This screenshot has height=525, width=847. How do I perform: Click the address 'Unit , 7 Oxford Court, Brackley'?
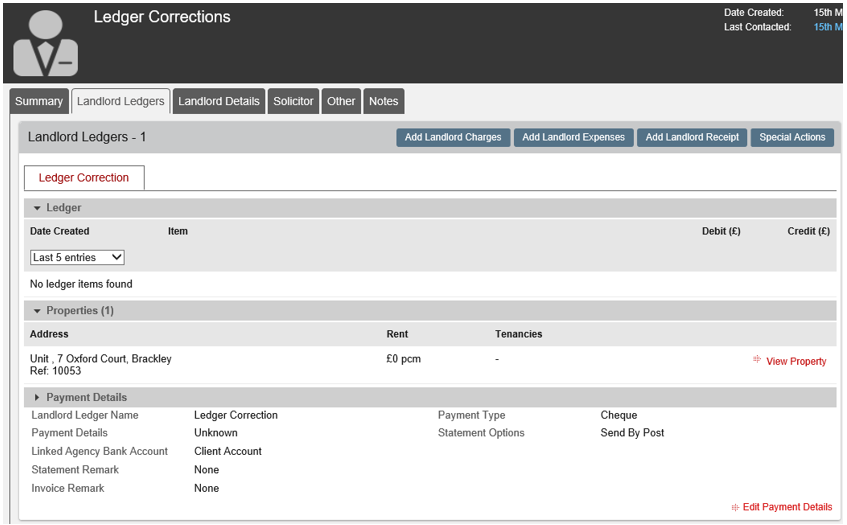(x=100, y=359)
